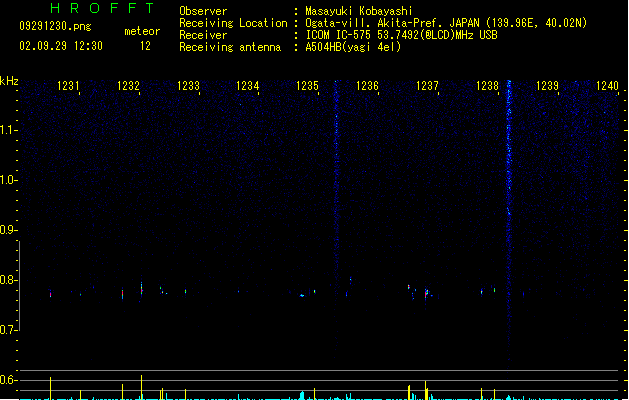Image resolution: width=629 pixels, height=400 pixels.
Task: Select observer name Masayuki Kobayashi
Action: [x=359, y=11]
